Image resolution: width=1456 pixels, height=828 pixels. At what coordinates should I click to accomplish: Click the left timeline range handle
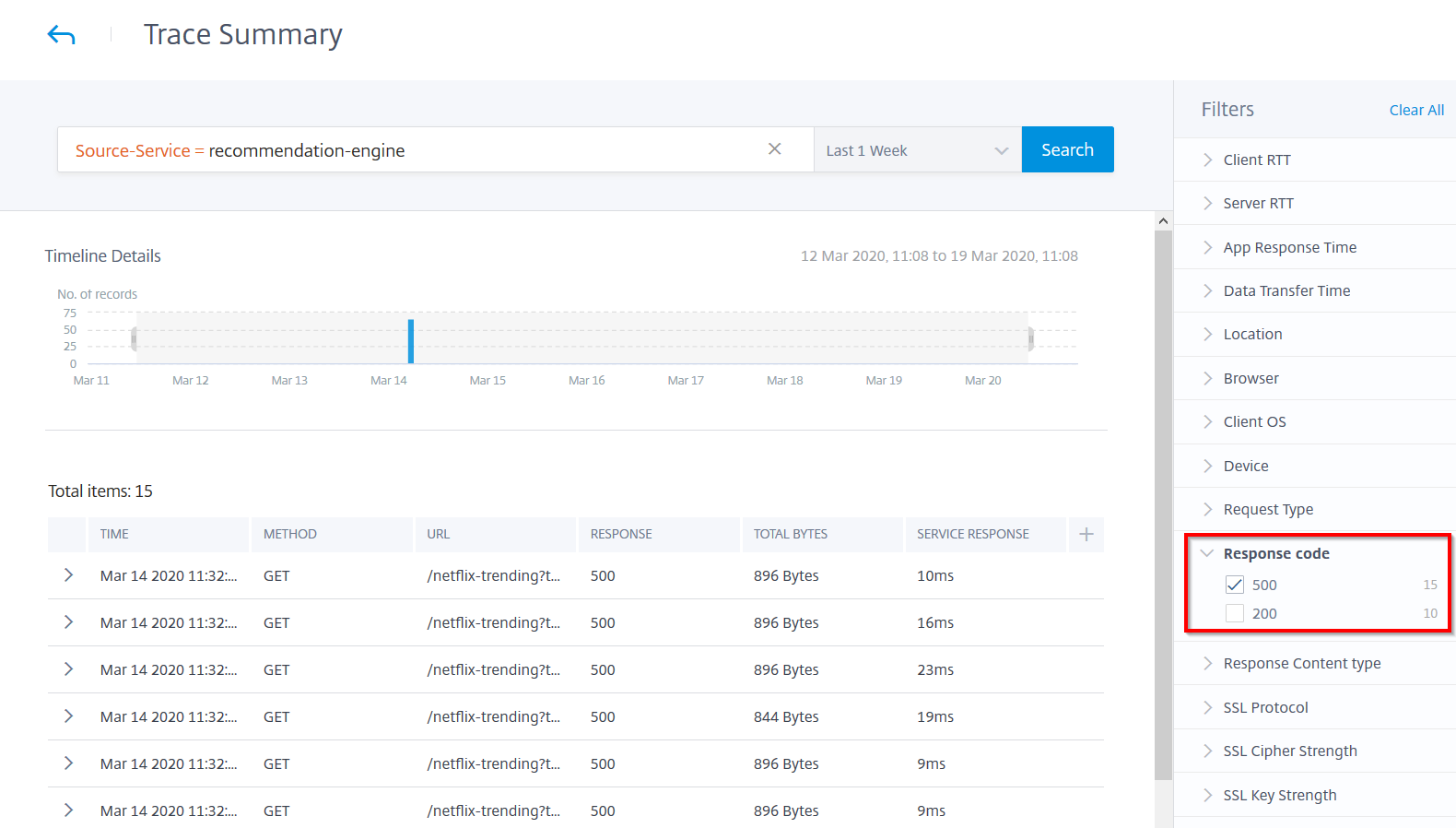coord(135,338)
